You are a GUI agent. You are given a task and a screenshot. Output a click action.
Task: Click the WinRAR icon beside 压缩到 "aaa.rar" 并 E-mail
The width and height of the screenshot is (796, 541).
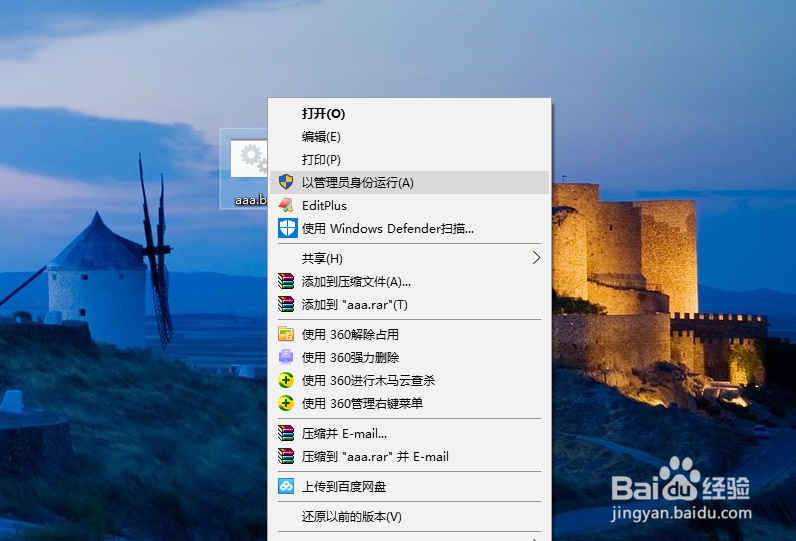tap(286, 456)
